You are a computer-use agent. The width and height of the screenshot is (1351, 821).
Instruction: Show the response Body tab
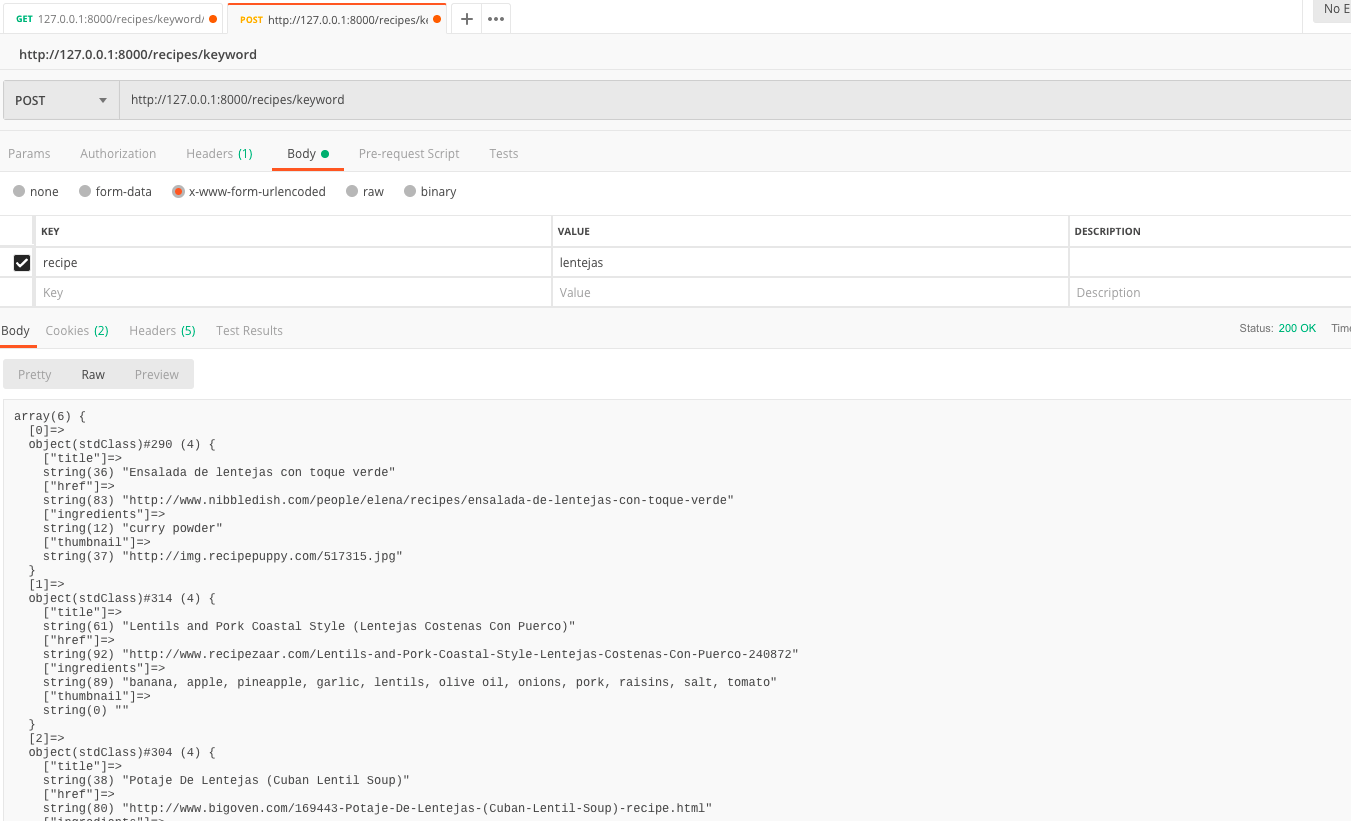pyautogui.click(x=16, y=331)
